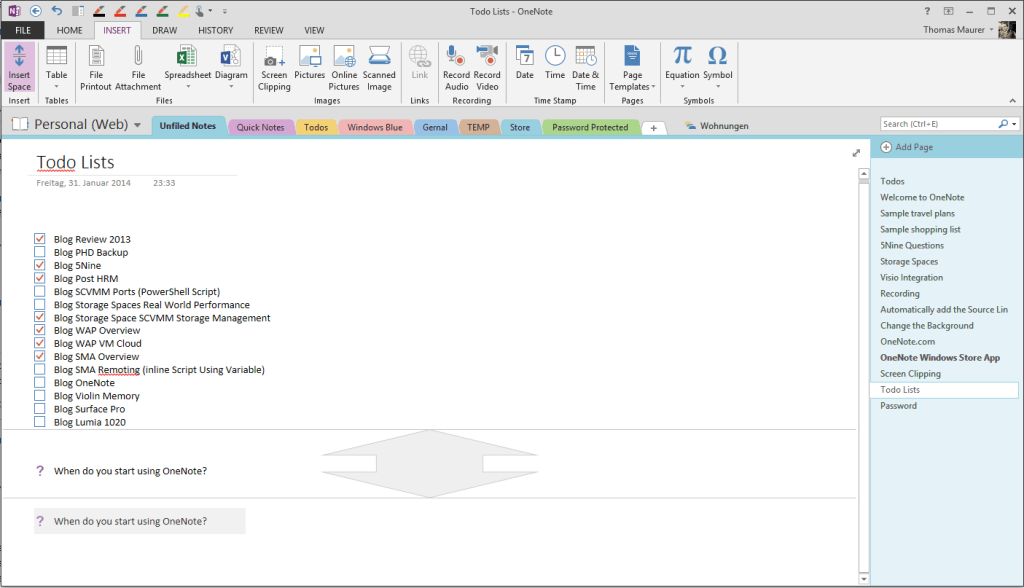Image resolution: width=1024 pixels, height=588 pixels.
Task: Open the Spreadsheet dropdown arrow
Action: tap(188, 86)
